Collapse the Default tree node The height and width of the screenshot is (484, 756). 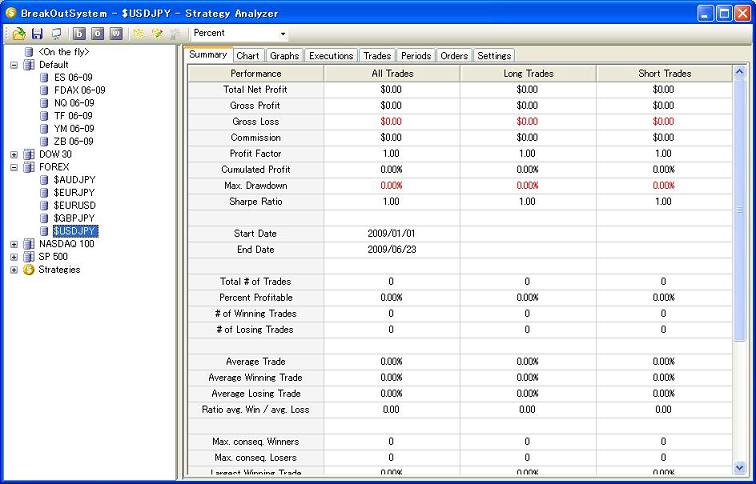tap(14, 65)
